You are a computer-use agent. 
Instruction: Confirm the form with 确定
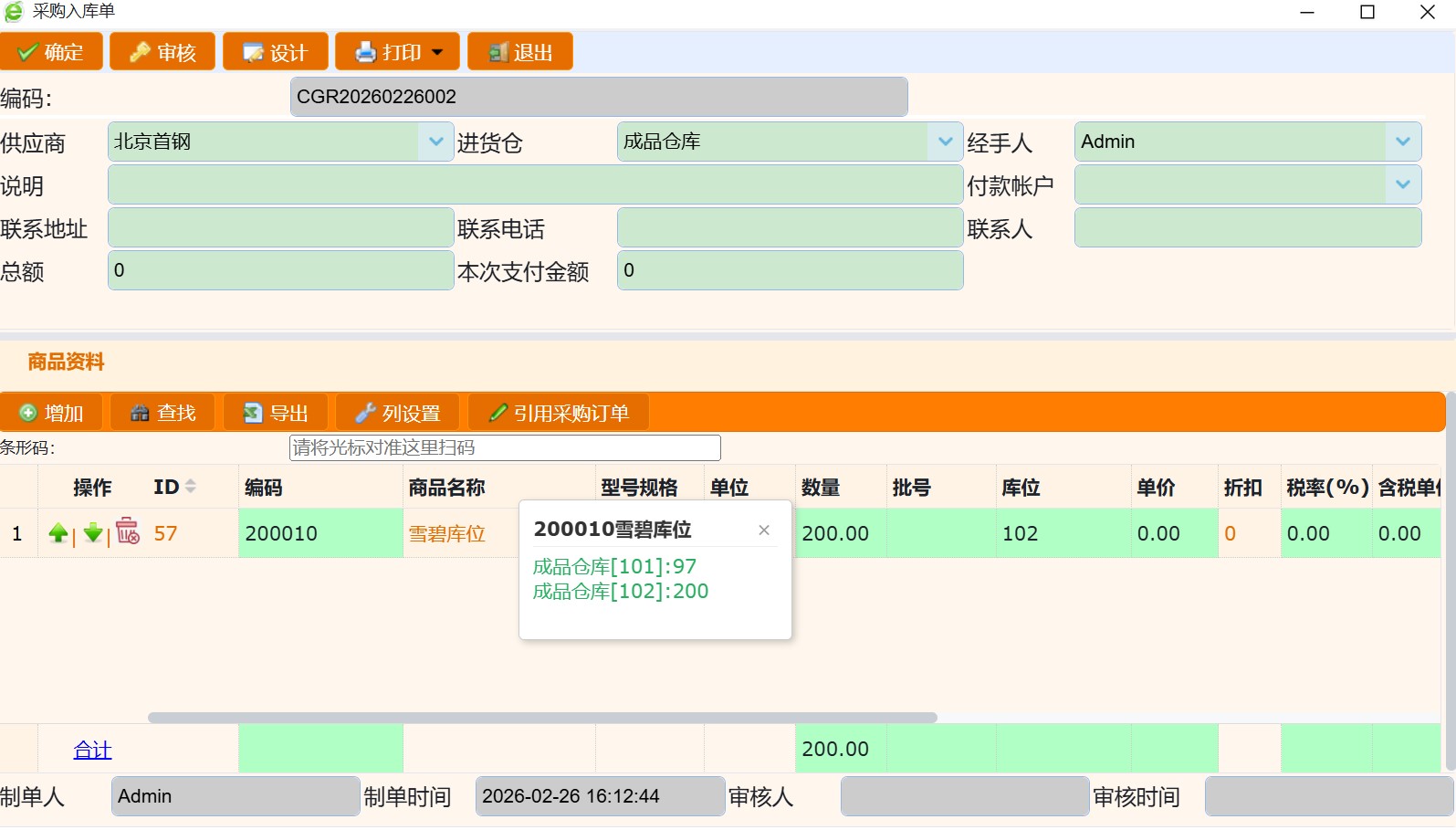click(x=51, y=52)
